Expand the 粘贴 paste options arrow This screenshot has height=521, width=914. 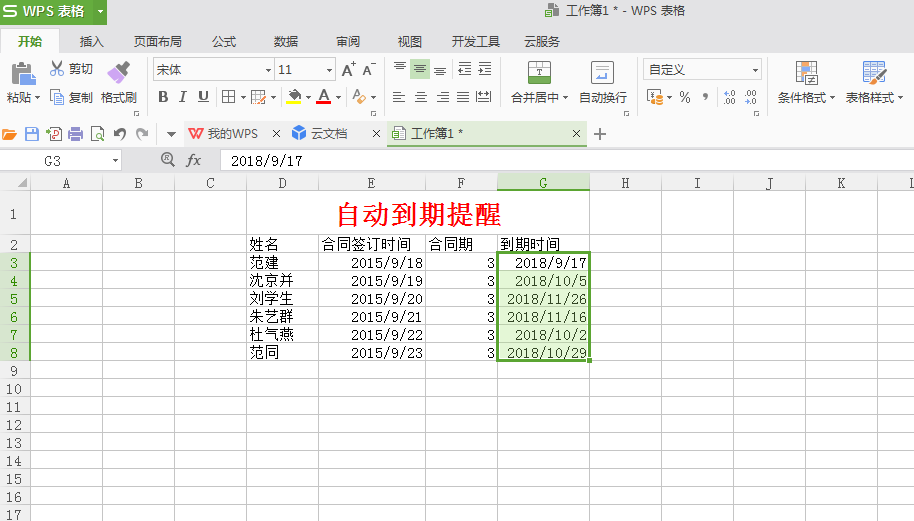tap(37, 98)
